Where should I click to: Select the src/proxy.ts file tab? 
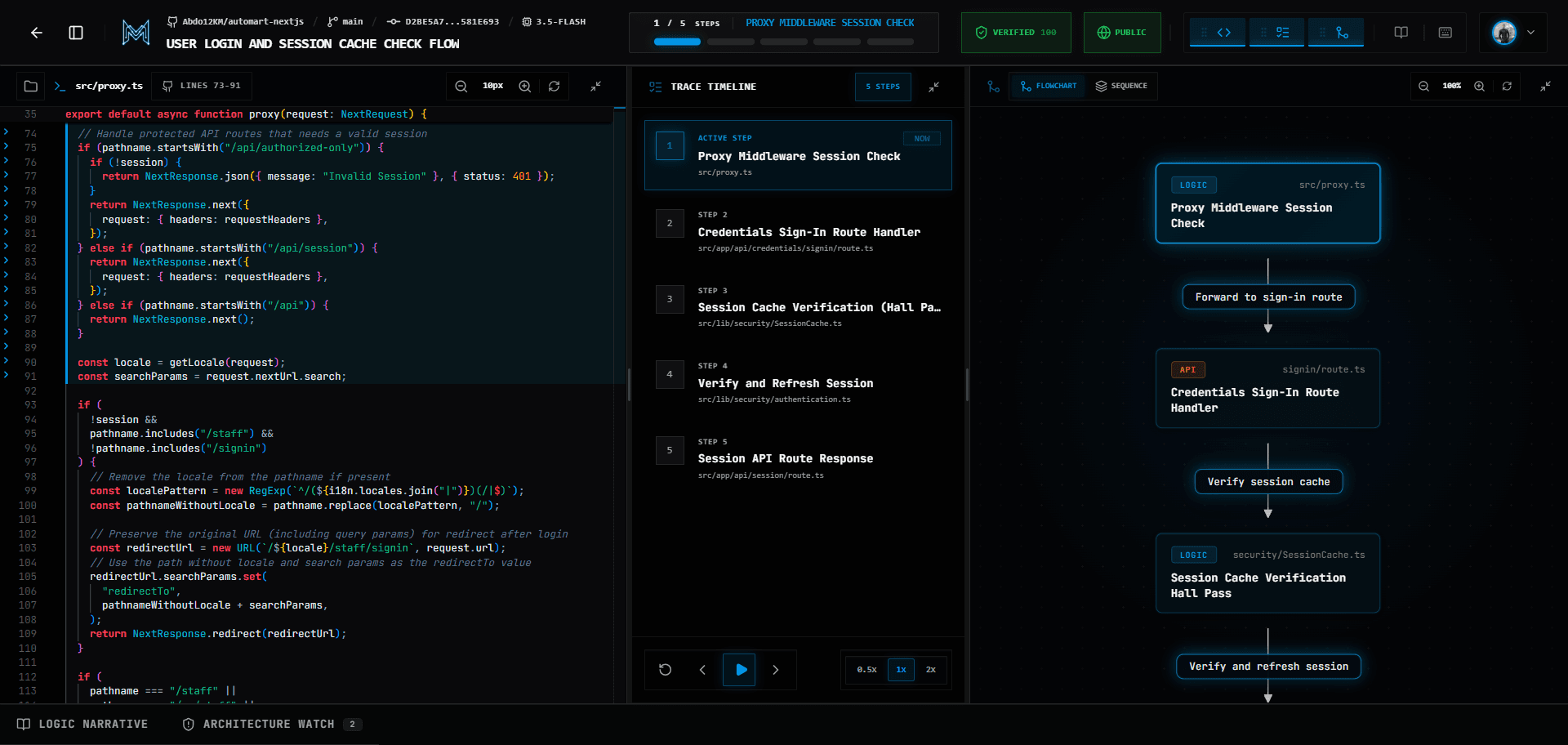(99, 86)
